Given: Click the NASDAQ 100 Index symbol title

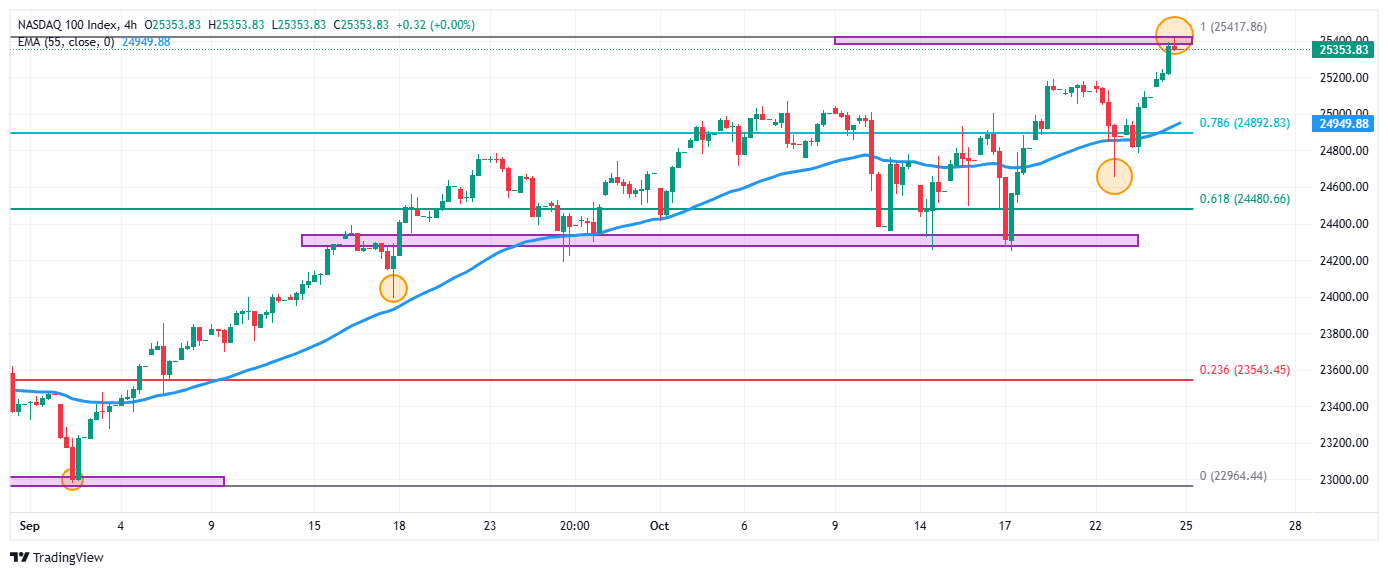Looking at the screenshot, I should point(63,24).
